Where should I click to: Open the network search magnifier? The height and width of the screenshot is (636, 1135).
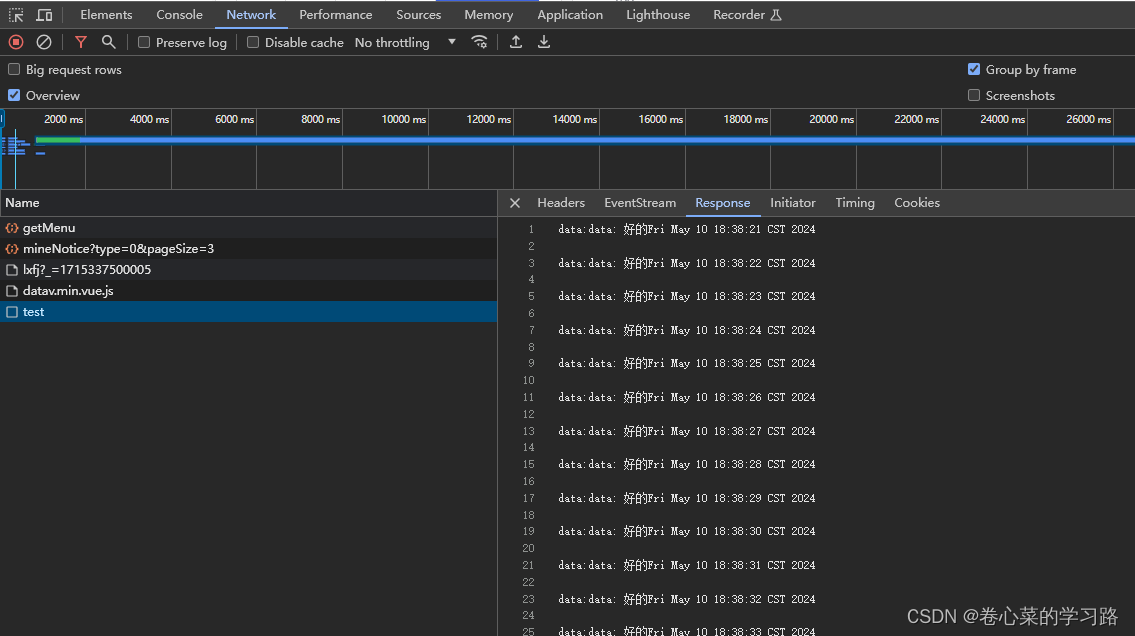click(109, 42)
